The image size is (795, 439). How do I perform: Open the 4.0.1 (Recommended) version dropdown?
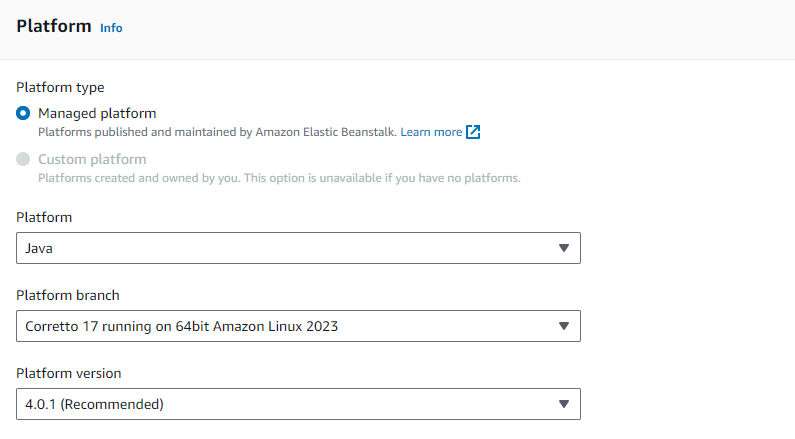pyautogui.click(x=298, y=404)
